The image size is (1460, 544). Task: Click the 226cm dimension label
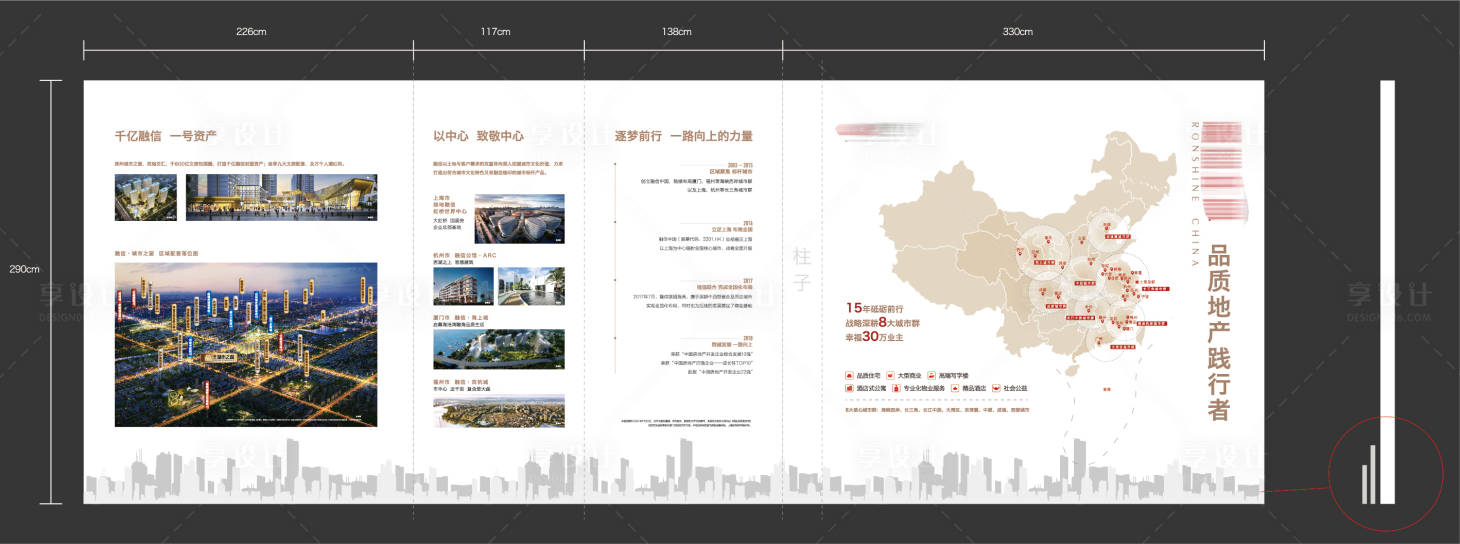point(251,32)
